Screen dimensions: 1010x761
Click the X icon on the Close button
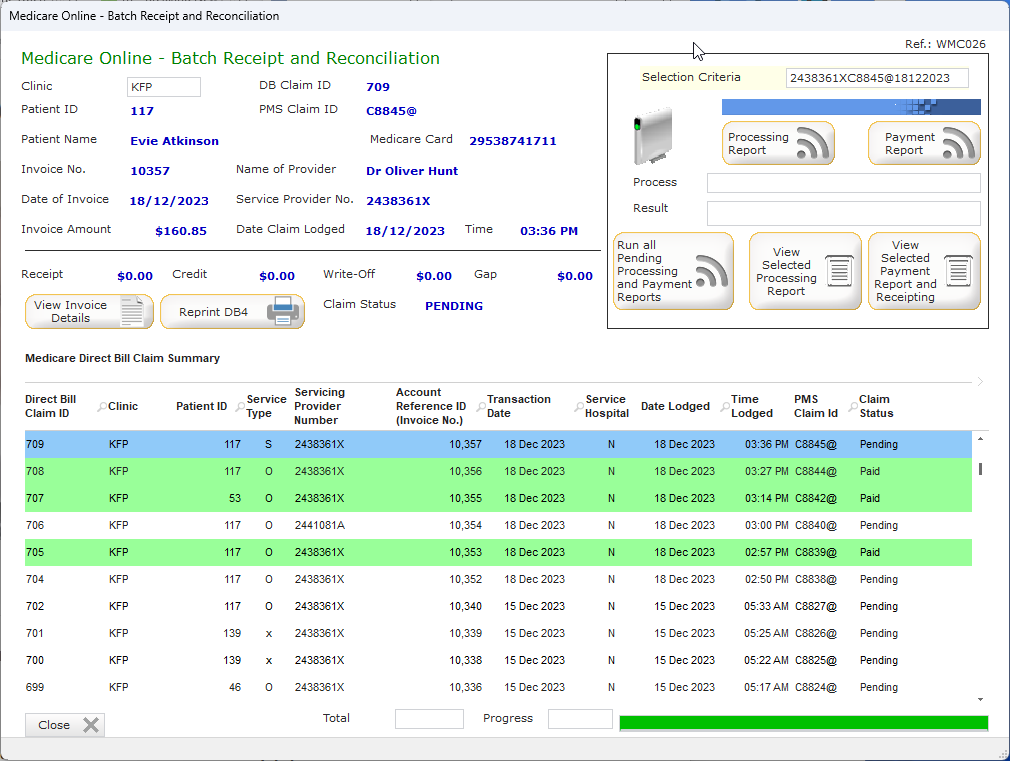point(91,725)
